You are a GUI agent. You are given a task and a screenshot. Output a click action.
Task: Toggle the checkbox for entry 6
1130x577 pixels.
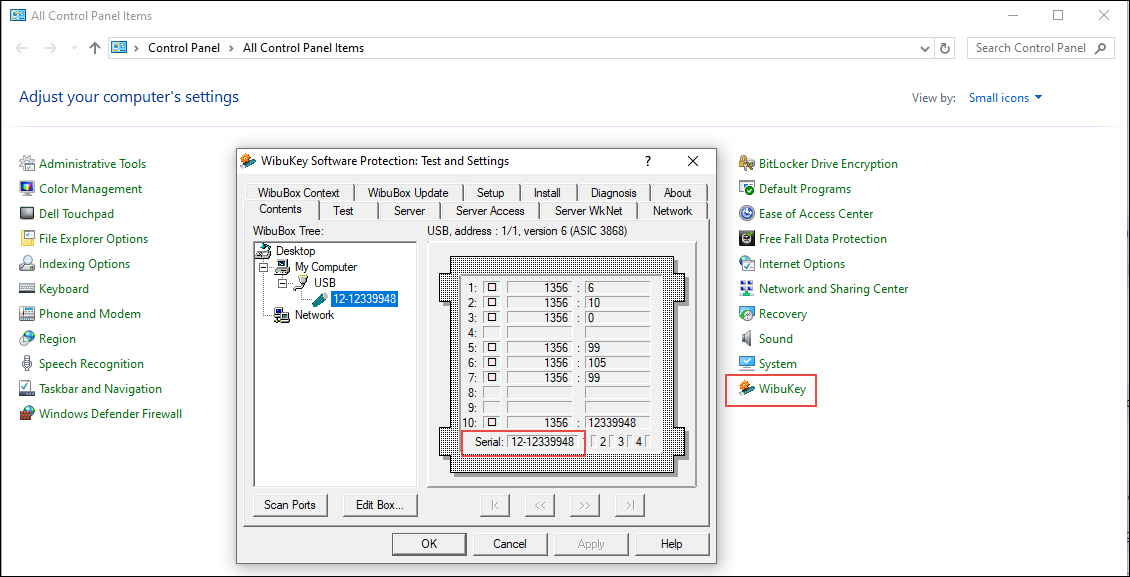point(492,362)
